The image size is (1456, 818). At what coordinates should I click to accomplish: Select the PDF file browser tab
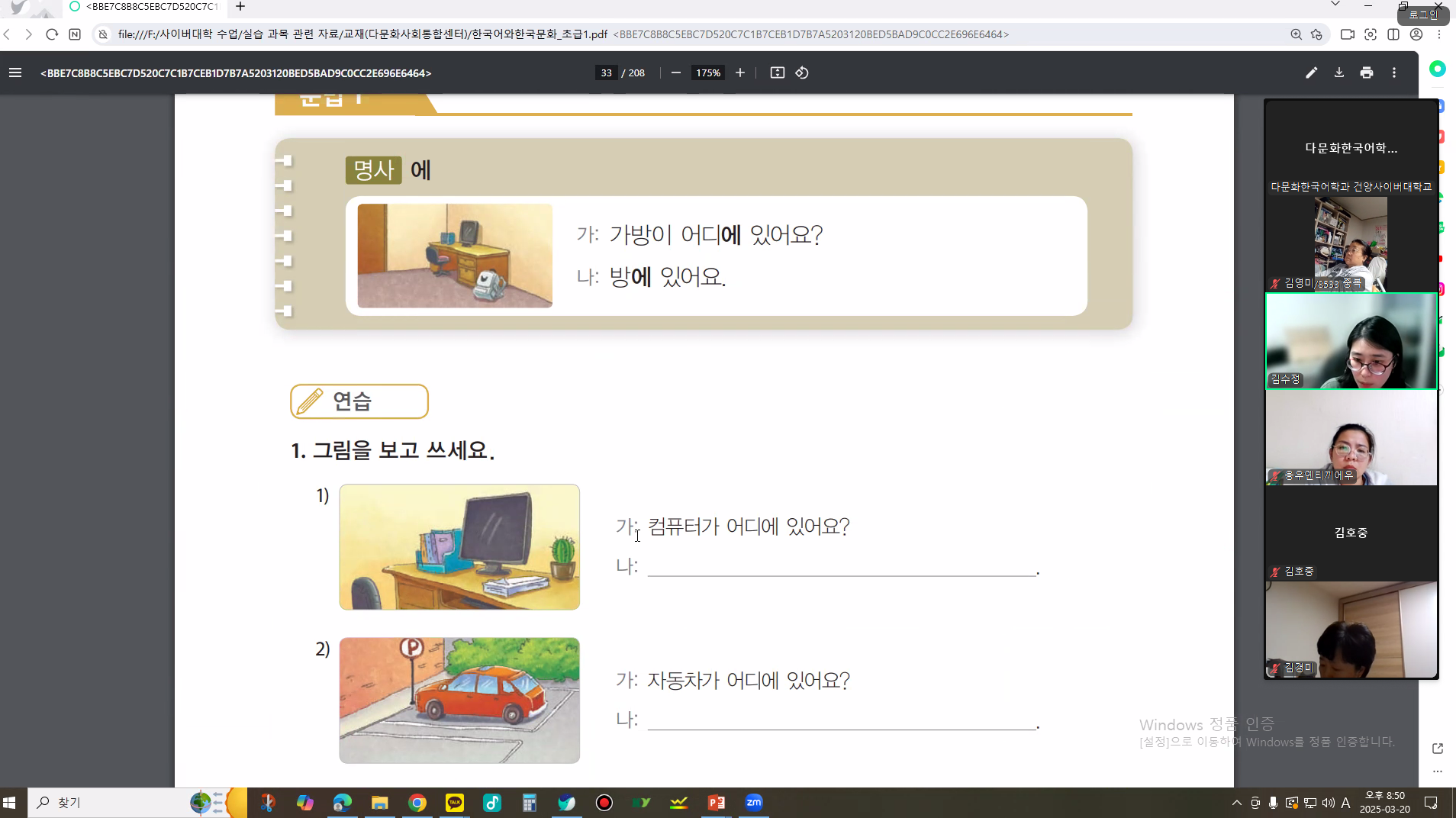(x=145, y=7)
